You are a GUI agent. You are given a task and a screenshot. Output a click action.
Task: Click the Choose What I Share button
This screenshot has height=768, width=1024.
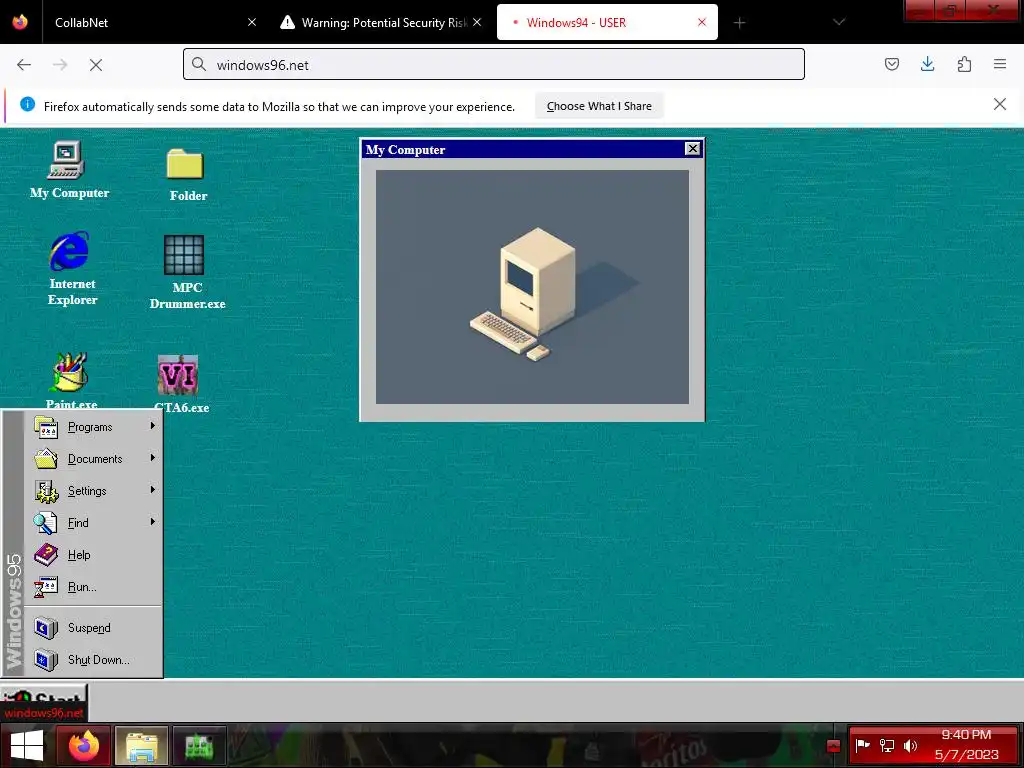coord(599,106)
